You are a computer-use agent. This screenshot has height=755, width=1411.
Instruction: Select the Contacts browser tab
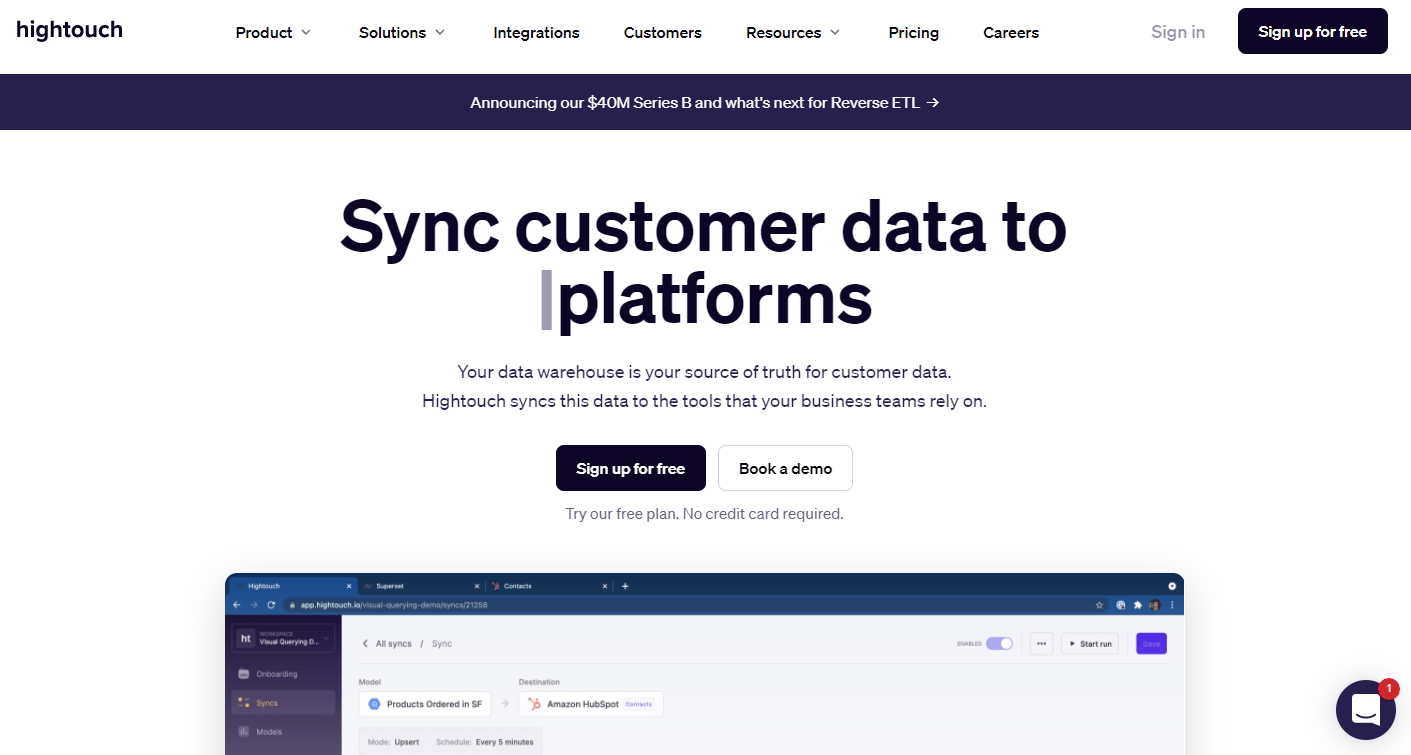click(517, 586)
